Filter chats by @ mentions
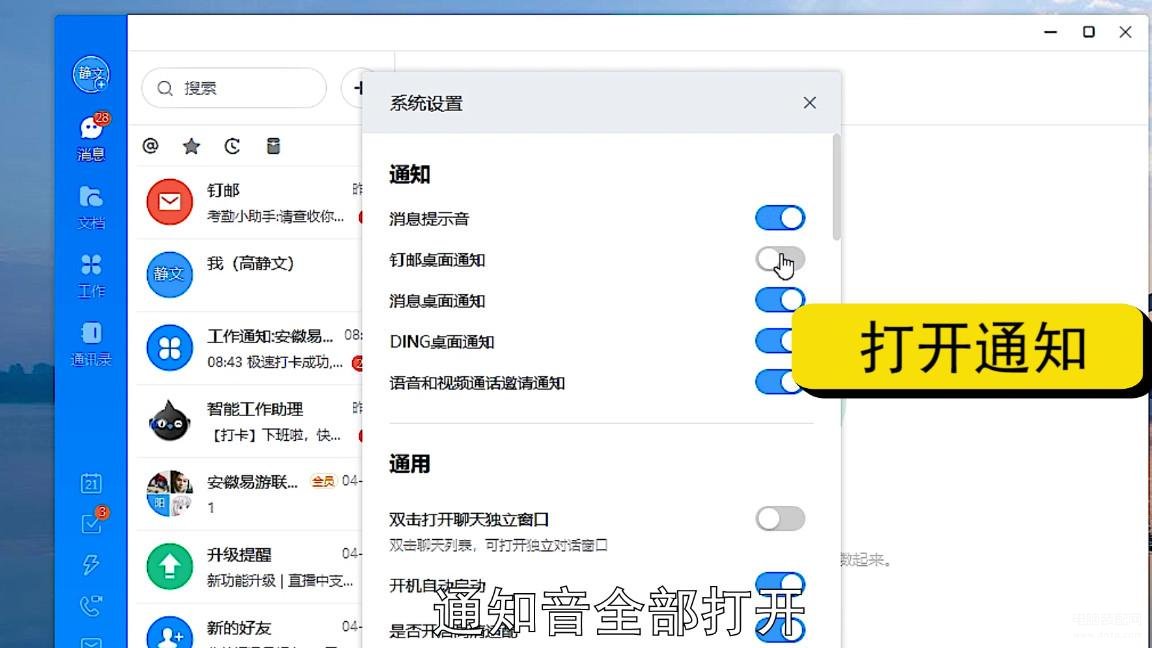 (x=151, y=145)
